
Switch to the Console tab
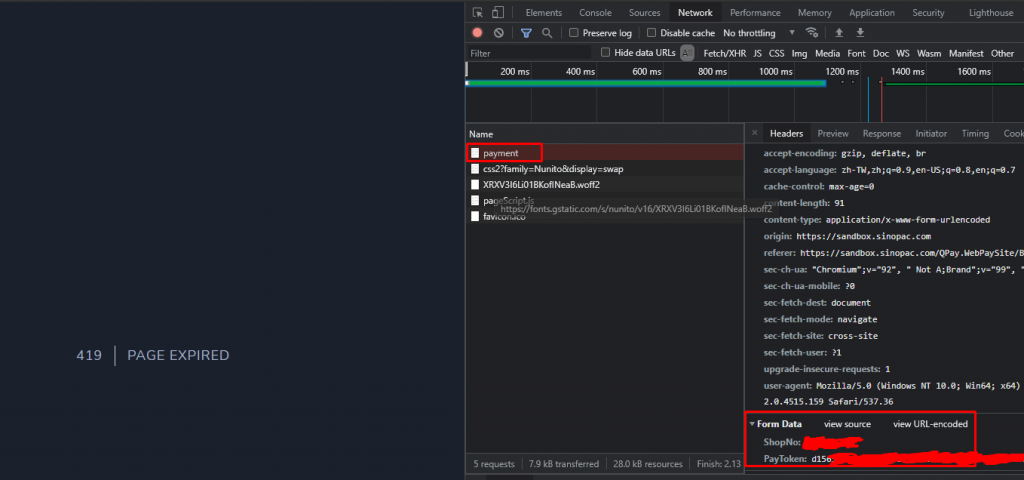pyautogui.click(x=596, y=12)
